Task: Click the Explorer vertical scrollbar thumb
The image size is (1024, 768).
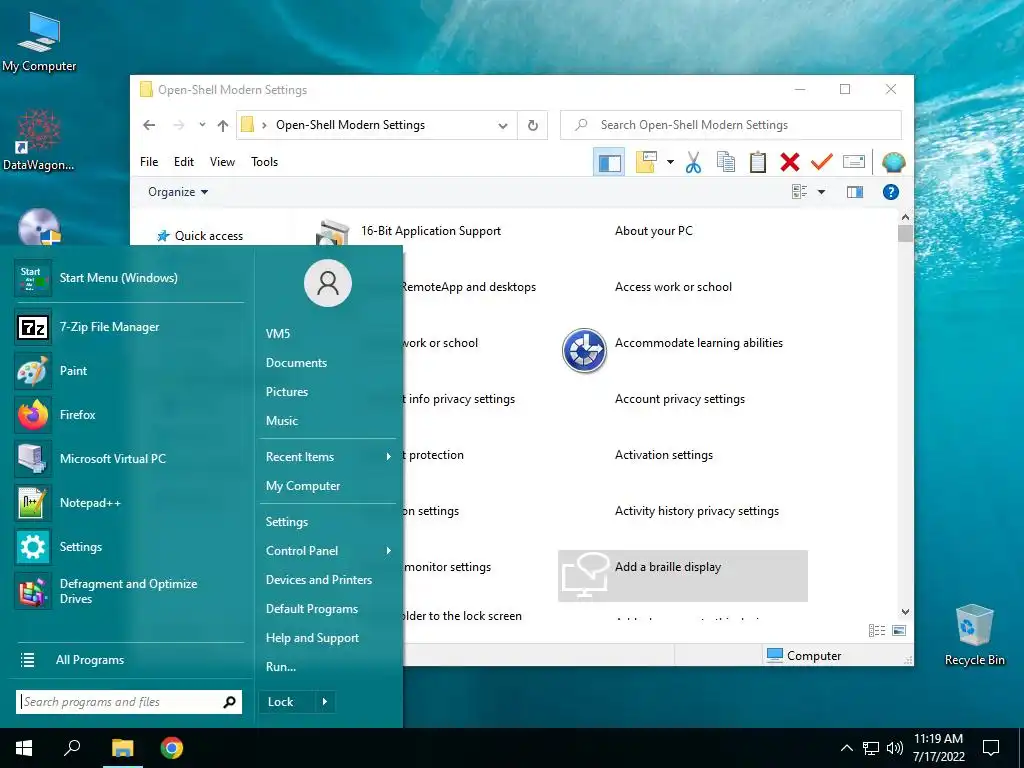Action: pos(905,233)
